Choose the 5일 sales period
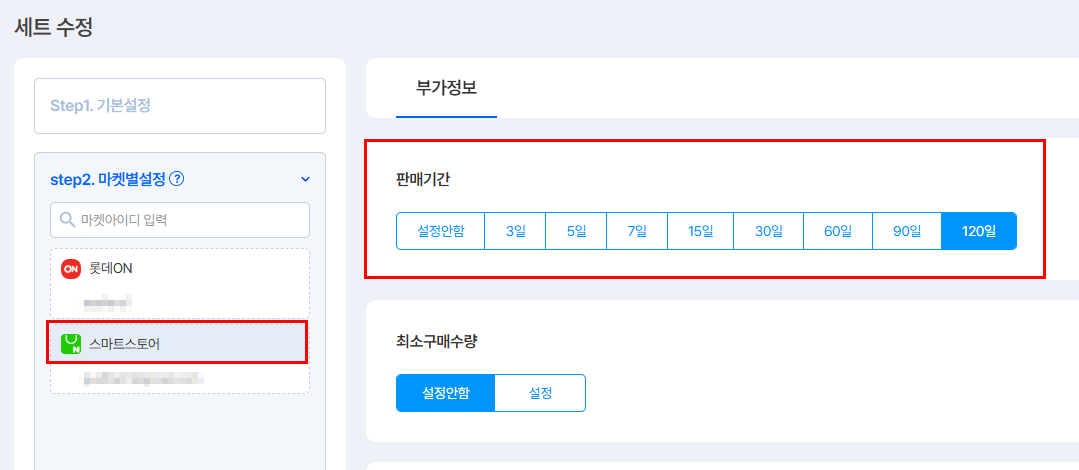 point(576,231)
